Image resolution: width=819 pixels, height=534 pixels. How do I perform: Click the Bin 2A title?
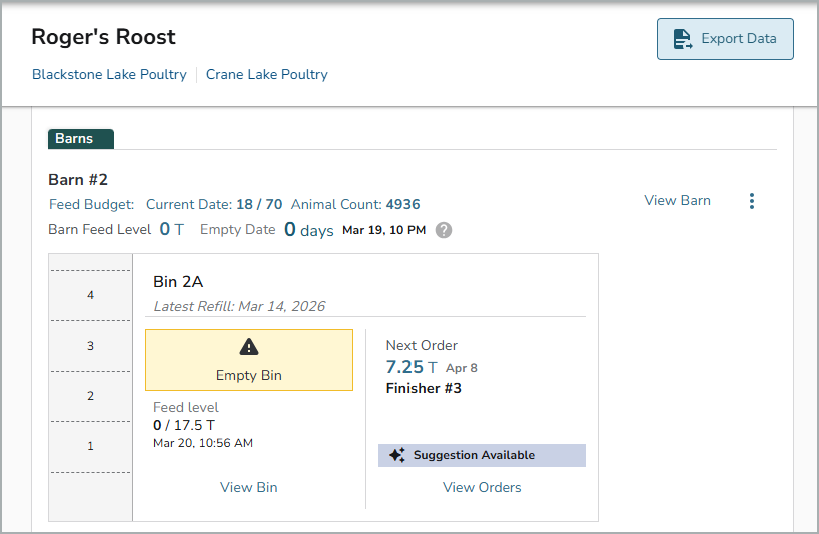[178, 282]
